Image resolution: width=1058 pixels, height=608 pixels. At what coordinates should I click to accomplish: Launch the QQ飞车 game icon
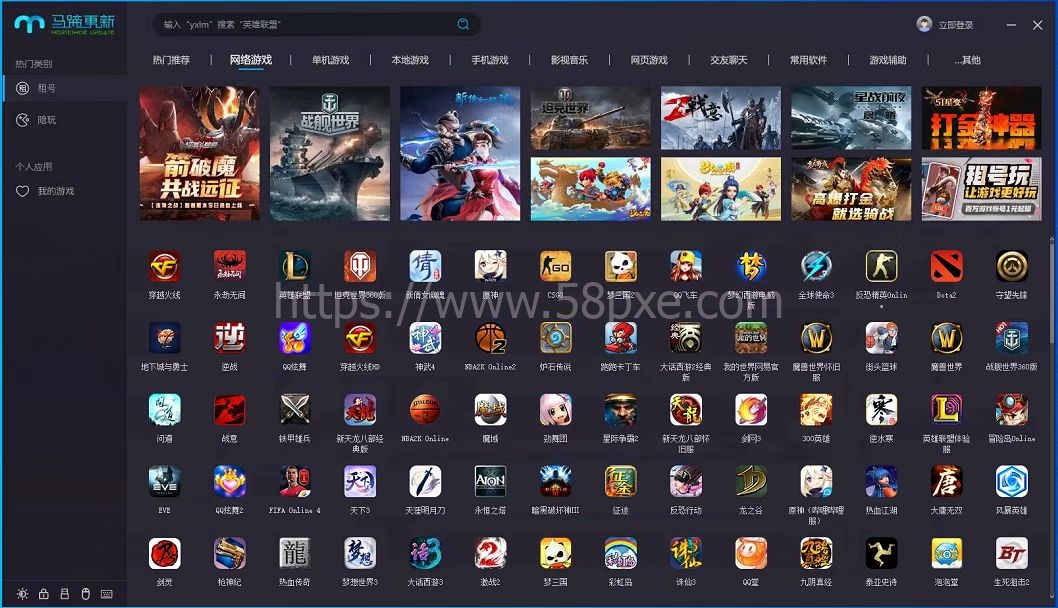coord(686,267)
